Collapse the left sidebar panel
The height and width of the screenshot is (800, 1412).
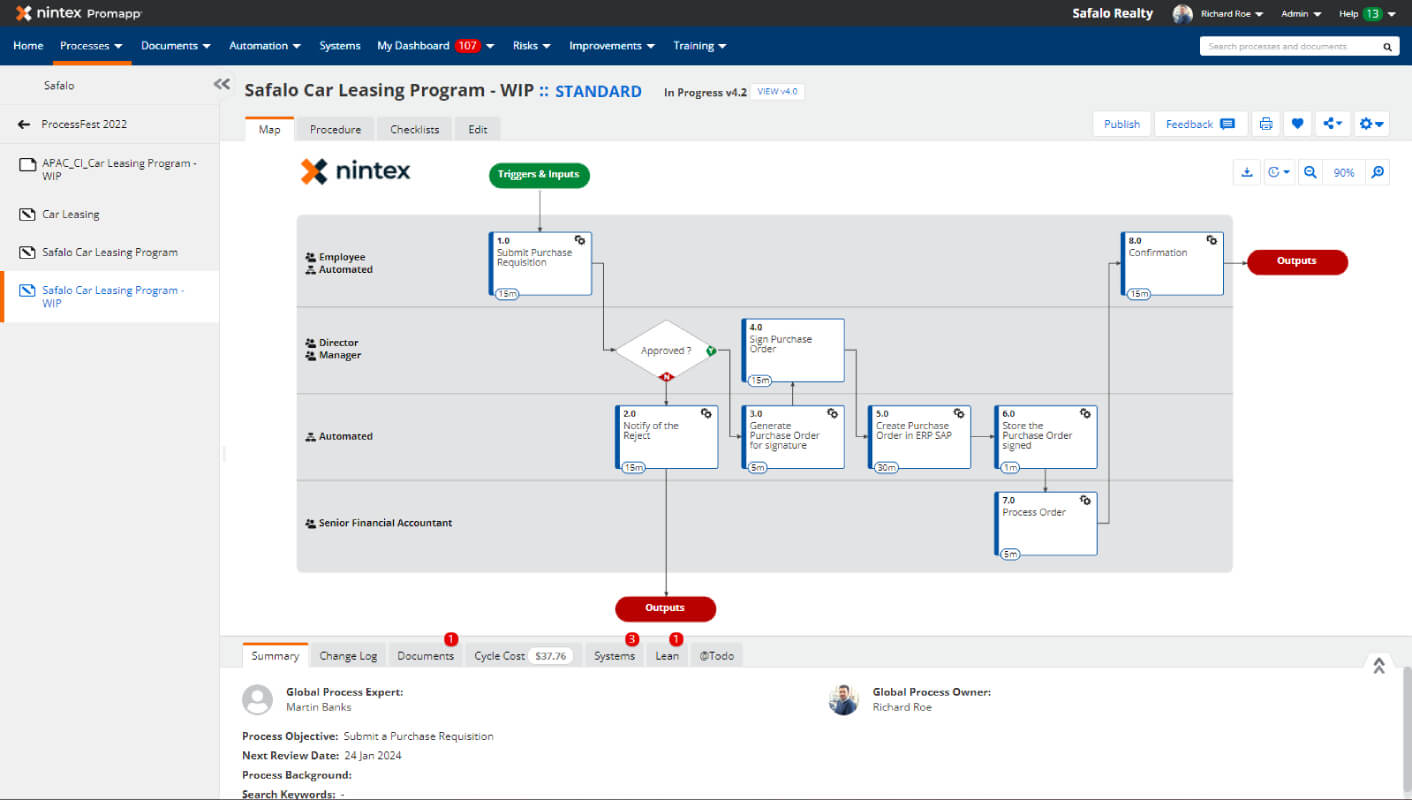[x=222, y=85]
